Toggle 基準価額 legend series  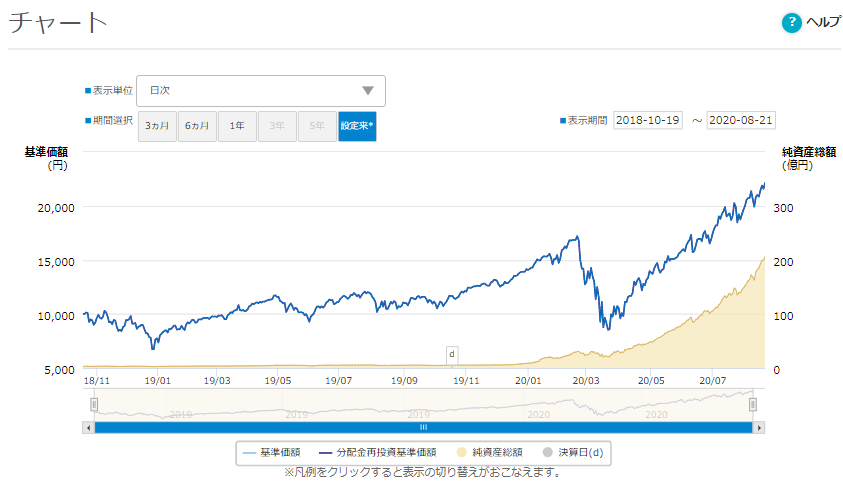pyautogui.click(x=271, y=453)
